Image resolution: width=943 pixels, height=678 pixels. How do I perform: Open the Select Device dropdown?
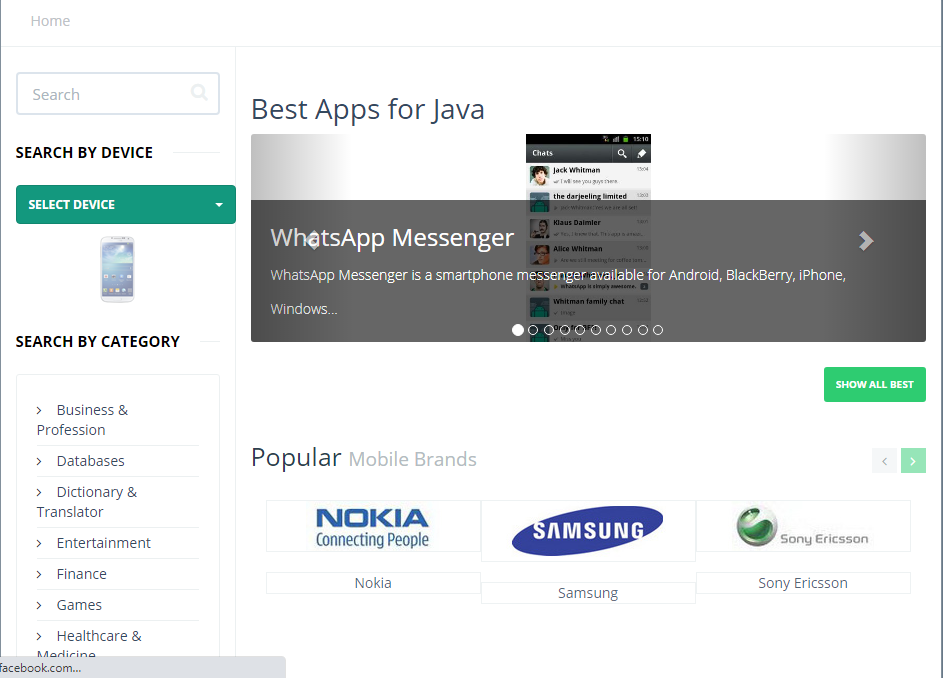coord(126,205)
